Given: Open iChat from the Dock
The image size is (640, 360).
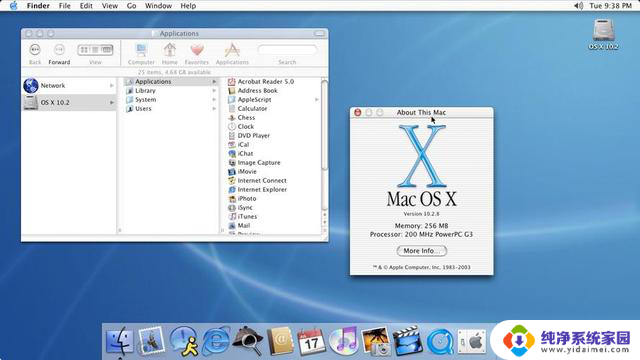Looking at the screenshot, I should click(x=184, y=341).
